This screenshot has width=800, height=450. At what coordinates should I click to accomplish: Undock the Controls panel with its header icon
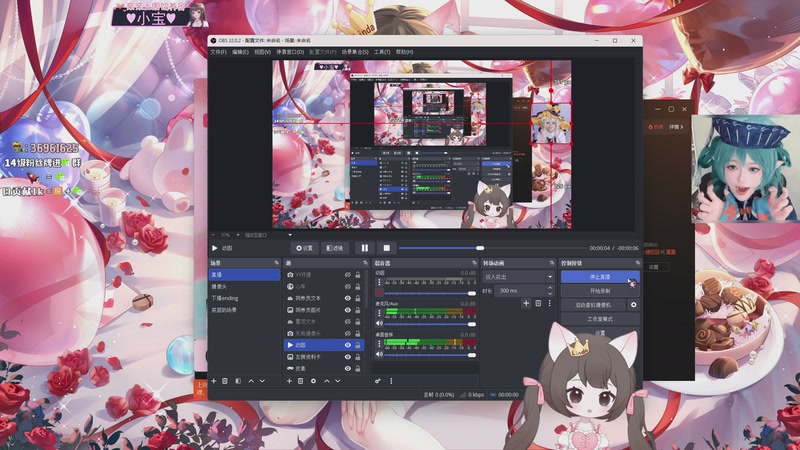[x=638, y=263]
